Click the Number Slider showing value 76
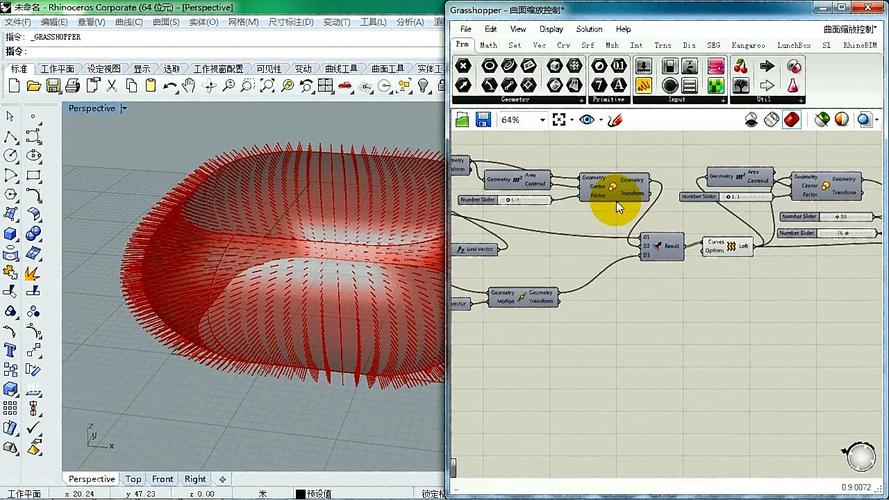This screenshot has width=889, height=500. [x=827, y=233]
